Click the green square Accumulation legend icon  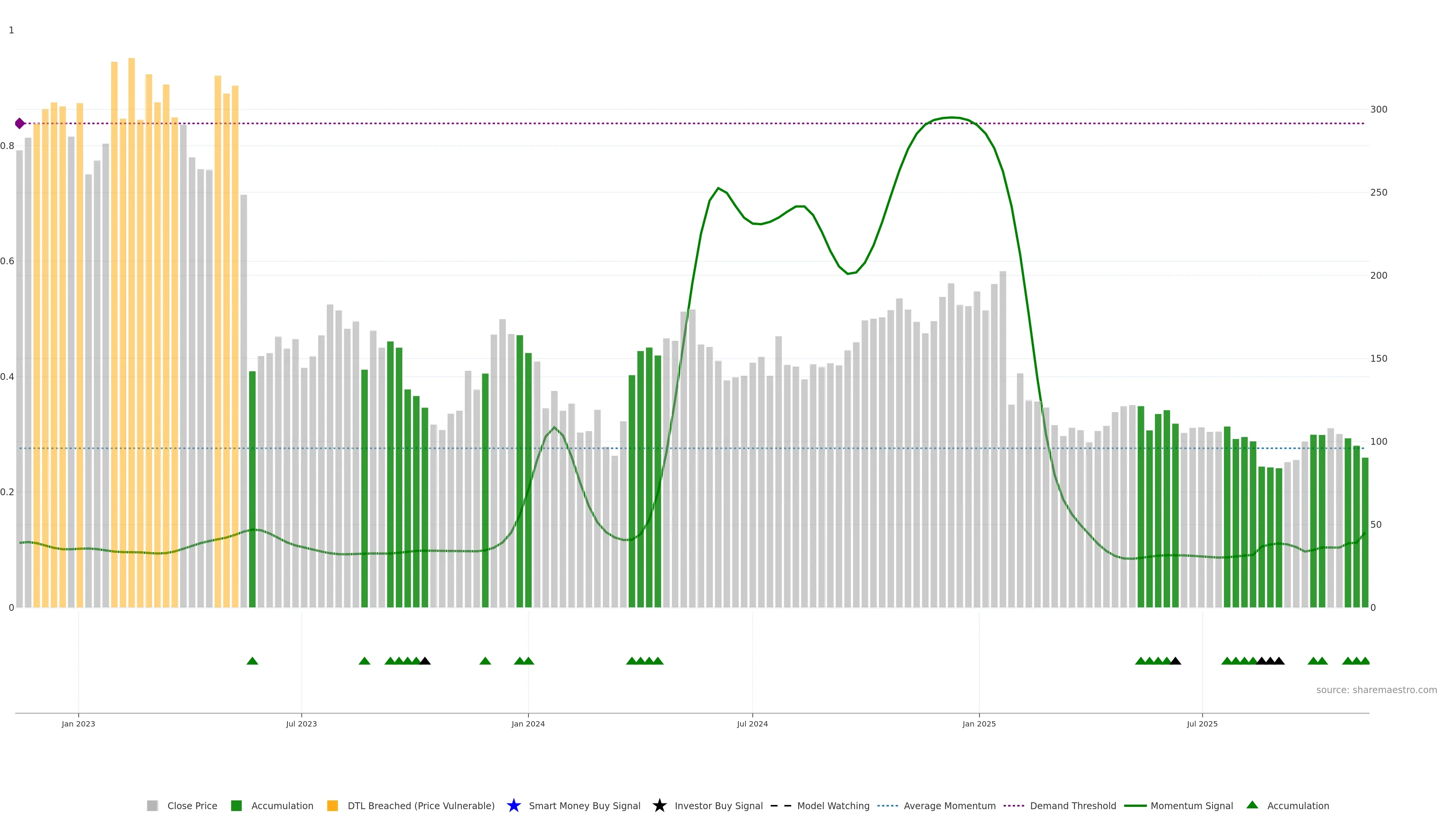pos(236,805)
